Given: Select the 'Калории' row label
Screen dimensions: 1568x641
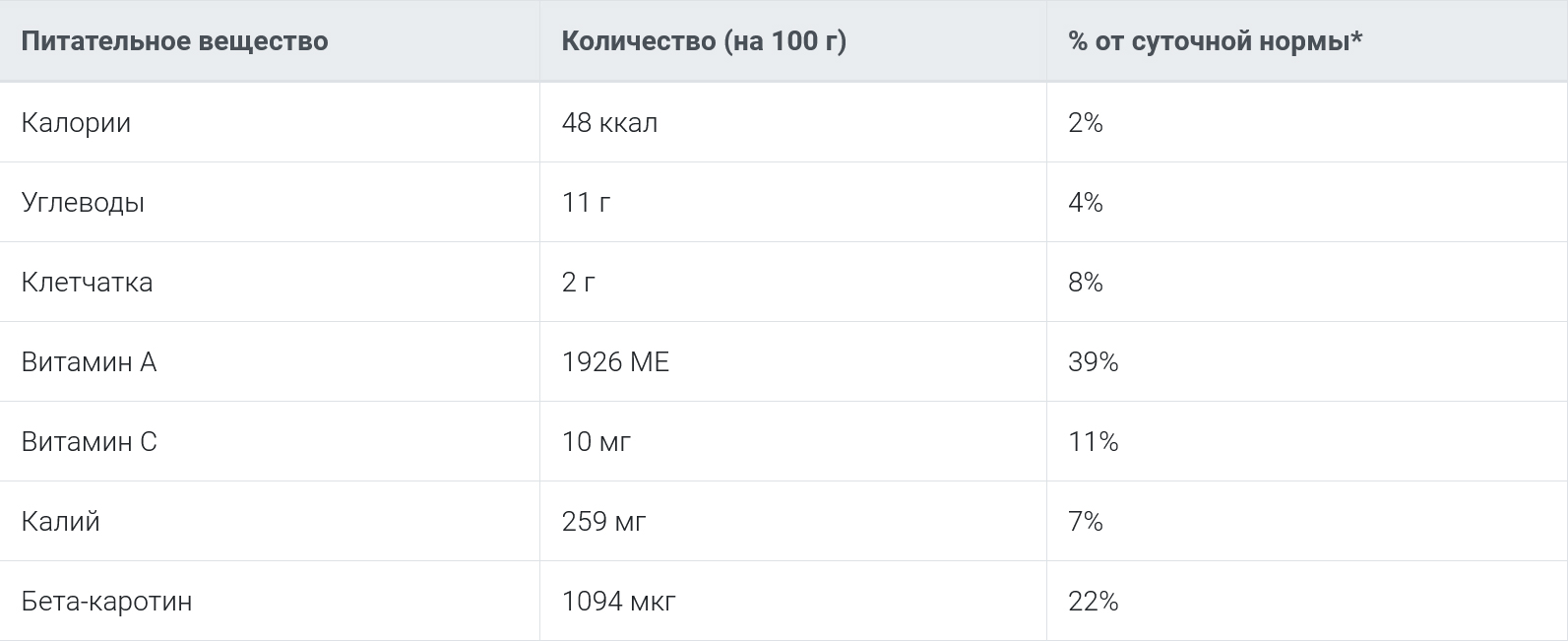Looking at the screenshot, I should tap(76, 122).
